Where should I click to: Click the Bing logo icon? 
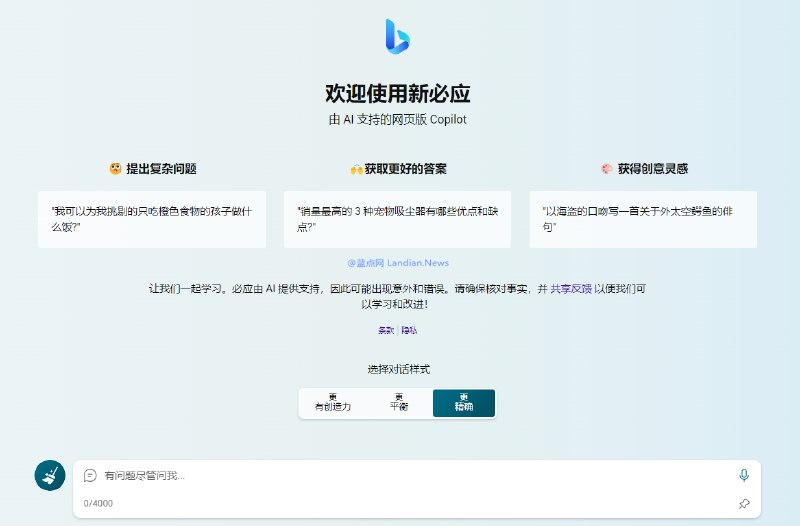point(397,36)
